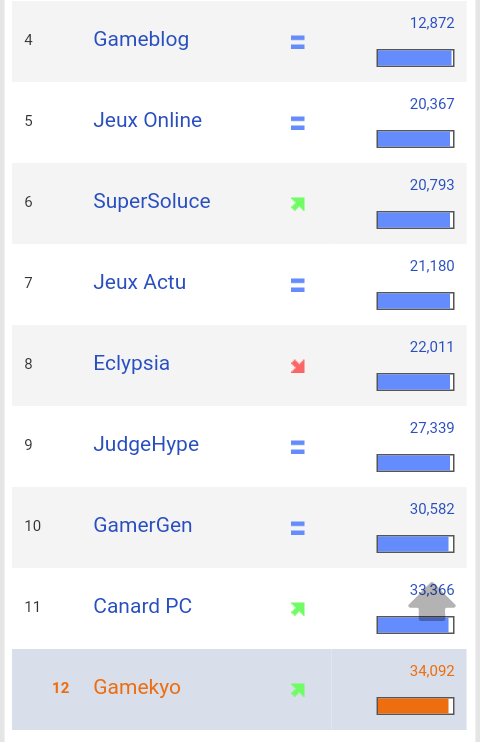Screen dimensions: 480x743
Task: Open the Gameblog site link
Action: [x=141, y=39]
